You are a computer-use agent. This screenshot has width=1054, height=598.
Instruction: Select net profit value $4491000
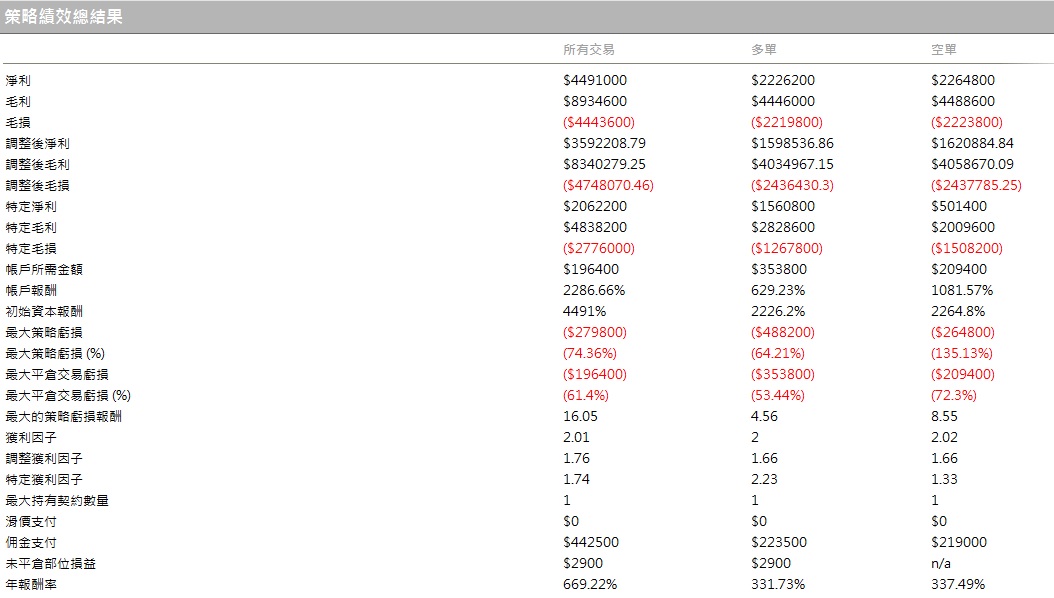595,81
